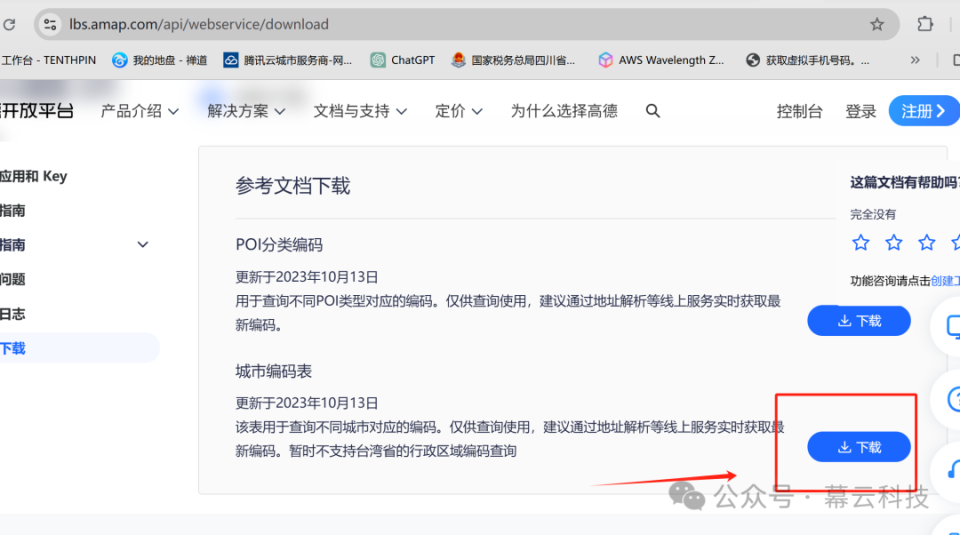The height and width of the screenshot is (535, 960).
Task: Click the 创建工单 link after 功能咨询请点击
Action: 945,281
